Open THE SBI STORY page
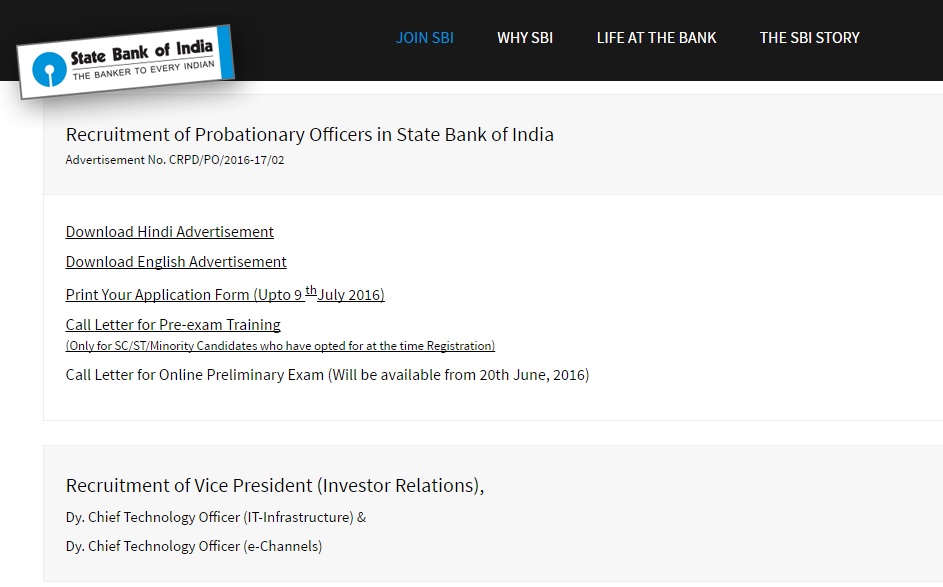 coord(809,38)
